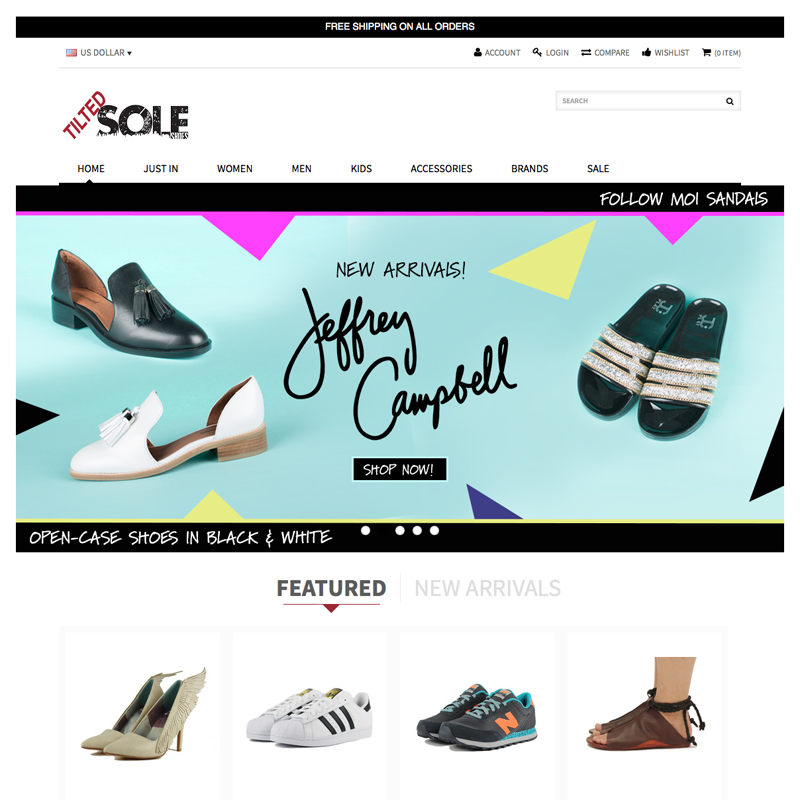Open the Adidas Superstar sneaker thumbnail

coord(309,717)
